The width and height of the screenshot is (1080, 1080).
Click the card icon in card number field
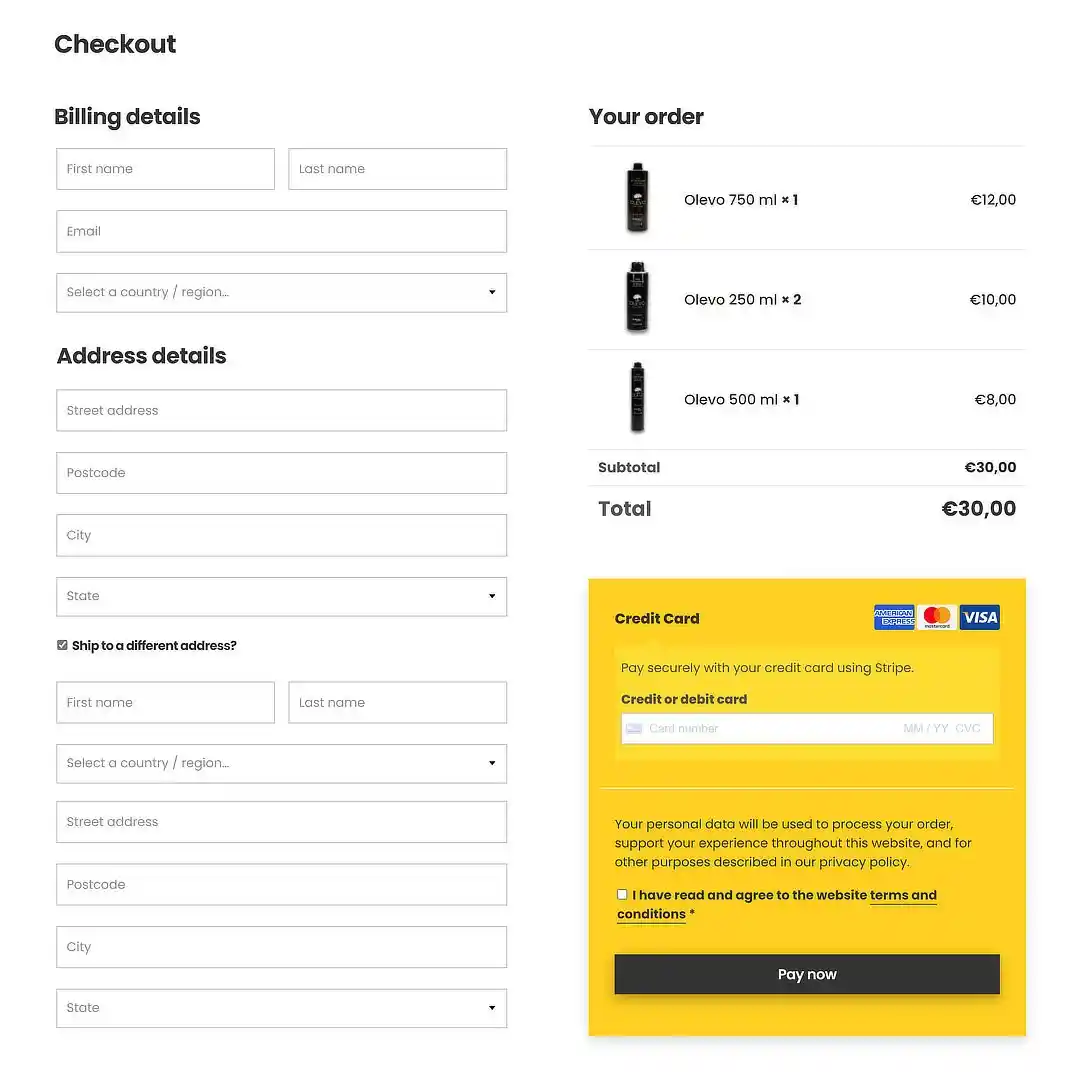point(634,729)
